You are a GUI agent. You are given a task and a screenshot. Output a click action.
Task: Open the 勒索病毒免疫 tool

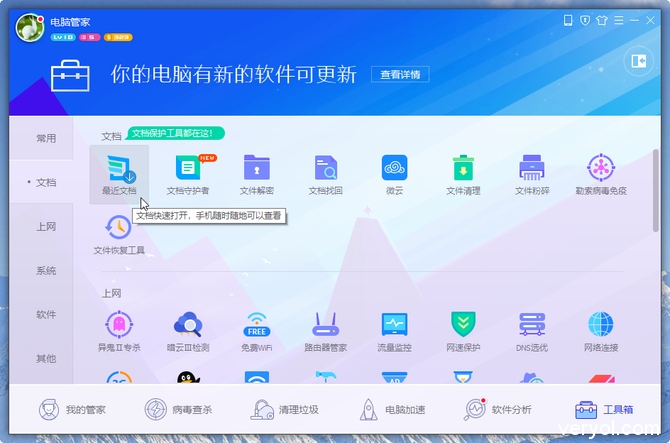click(601, 175)
